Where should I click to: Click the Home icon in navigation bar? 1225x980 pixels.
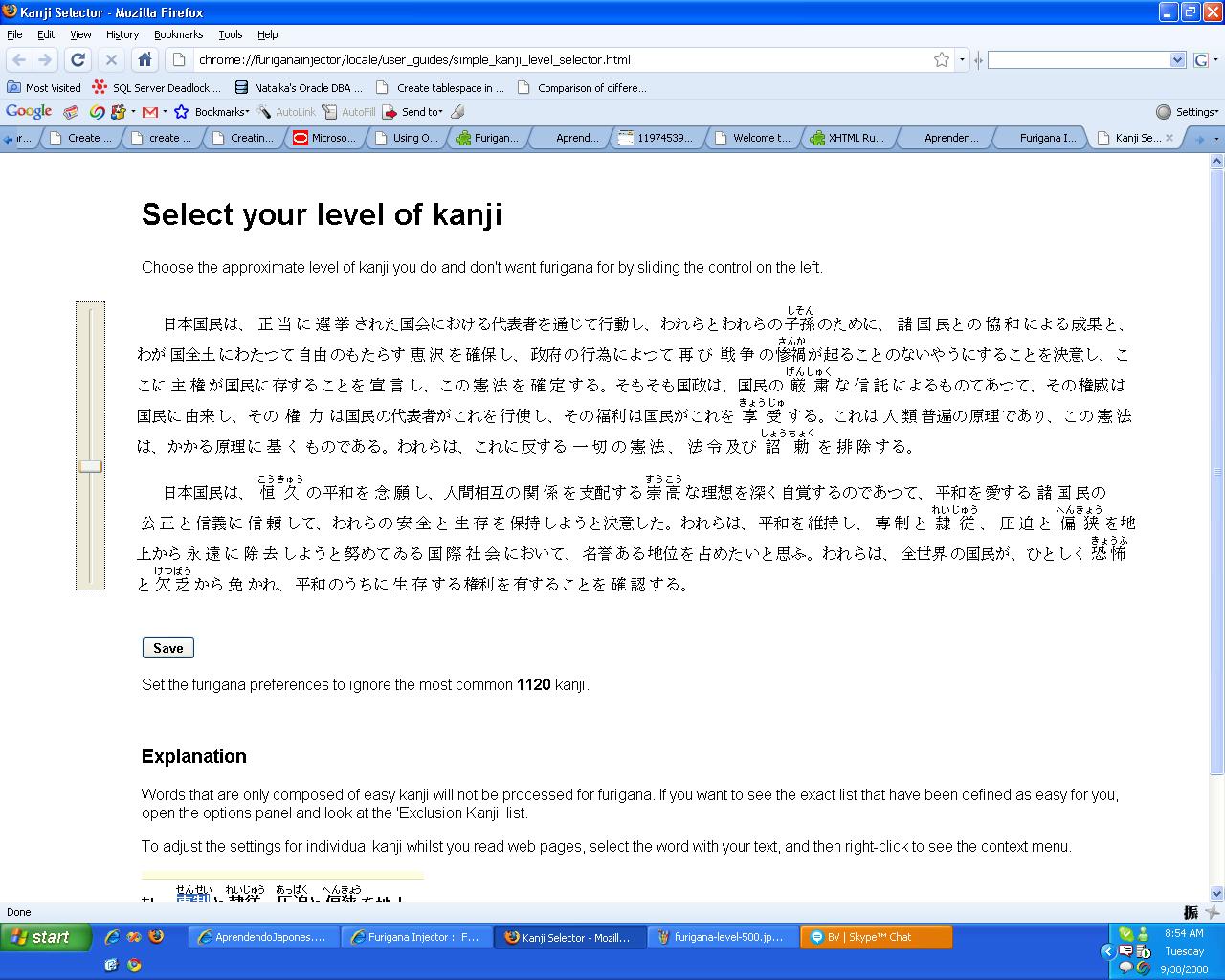tap(145, 59)
